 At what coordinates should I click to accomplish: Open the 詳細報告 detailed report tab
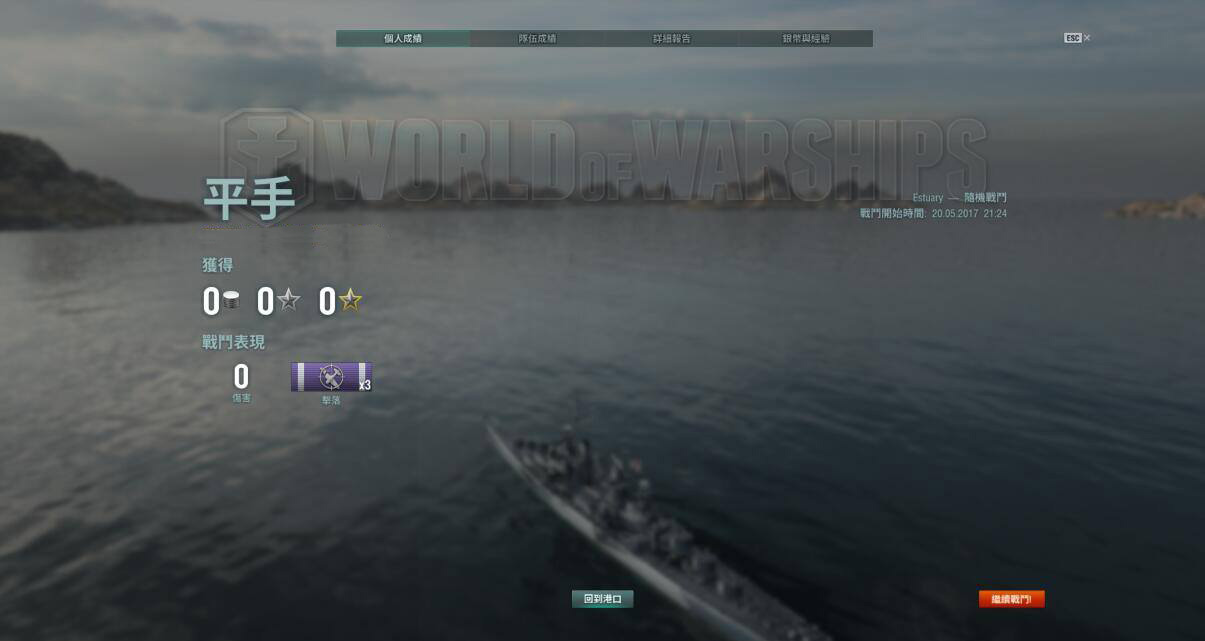(x=671, y=38)
